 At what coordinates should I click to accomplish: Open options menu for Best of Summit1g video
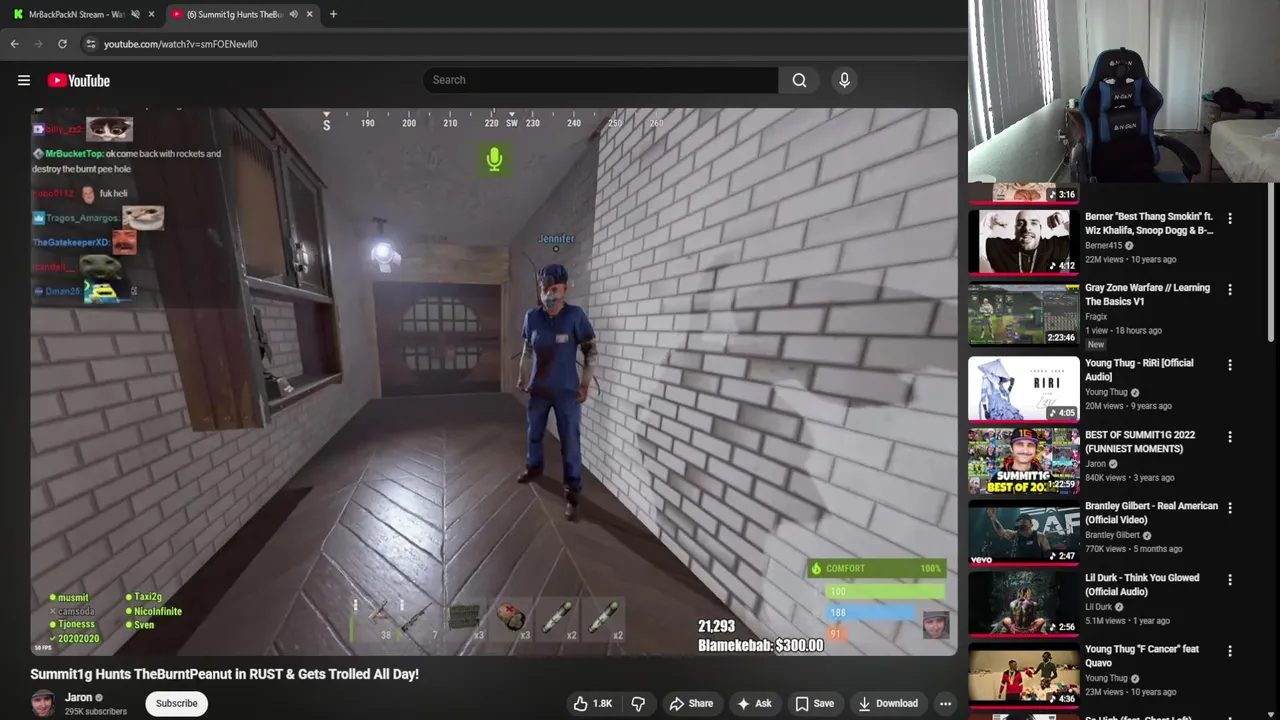point(1230,437)
